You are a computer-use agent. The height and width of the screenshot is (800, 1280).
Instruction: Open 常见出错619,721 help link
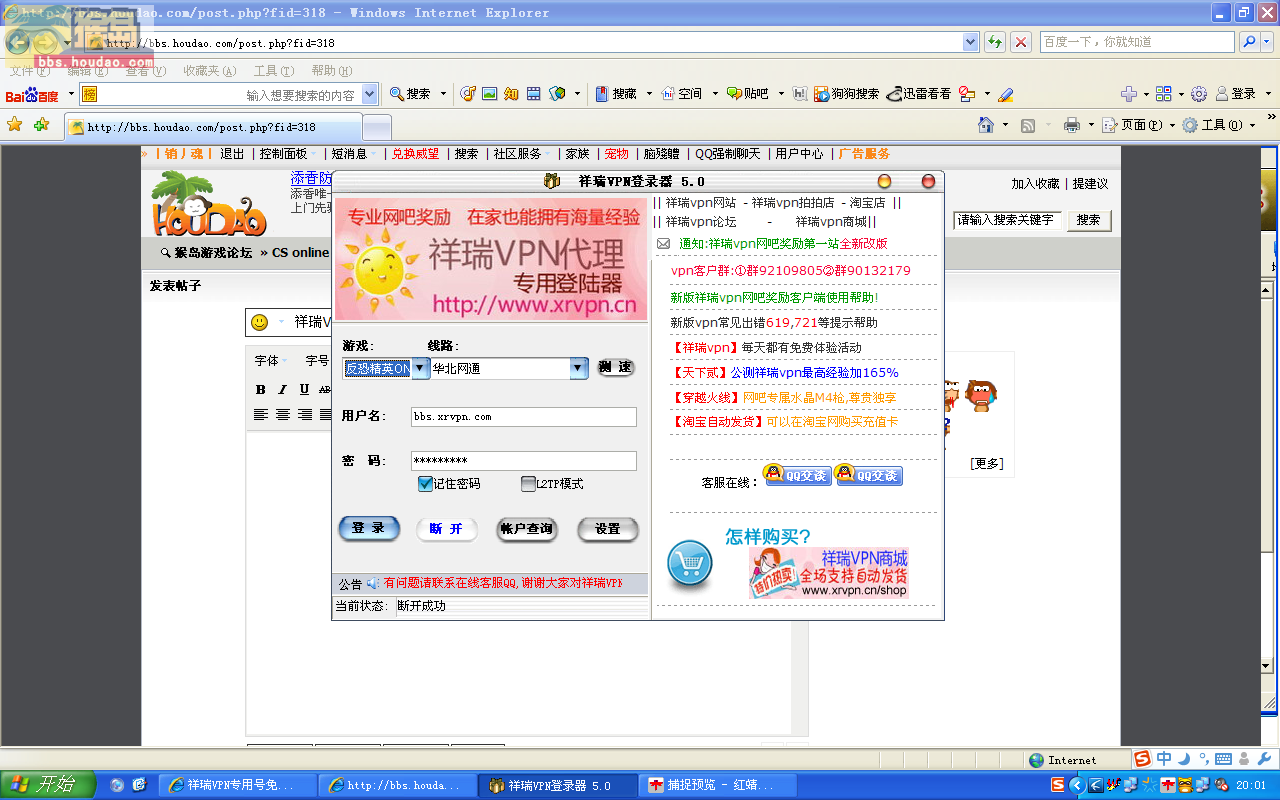(774, 322)
